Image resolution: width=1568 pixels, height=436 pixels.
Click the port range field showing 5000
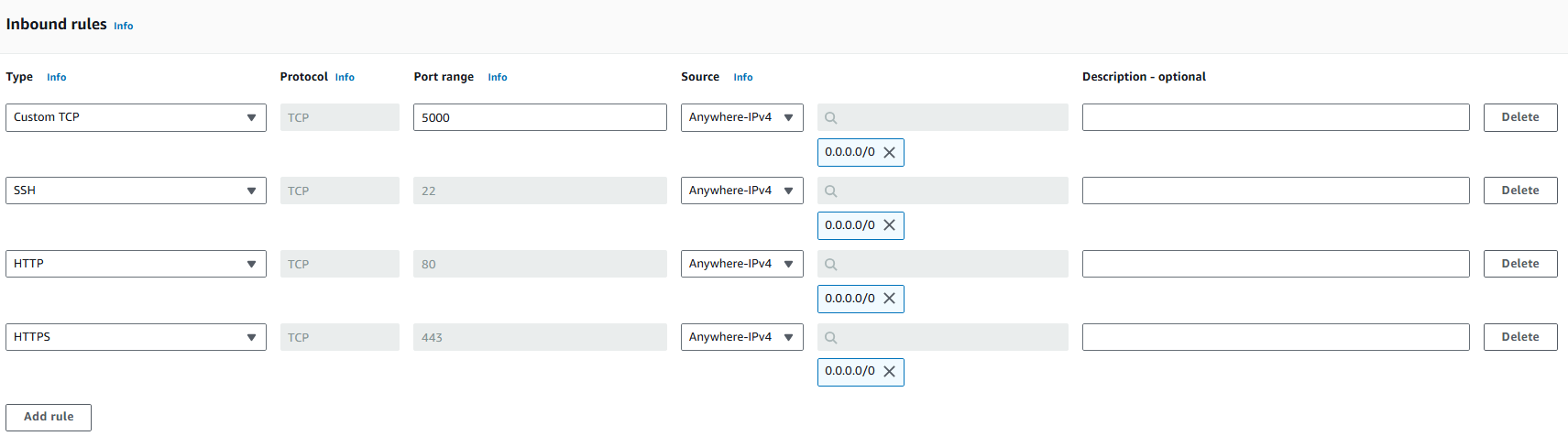click(540, 117)
